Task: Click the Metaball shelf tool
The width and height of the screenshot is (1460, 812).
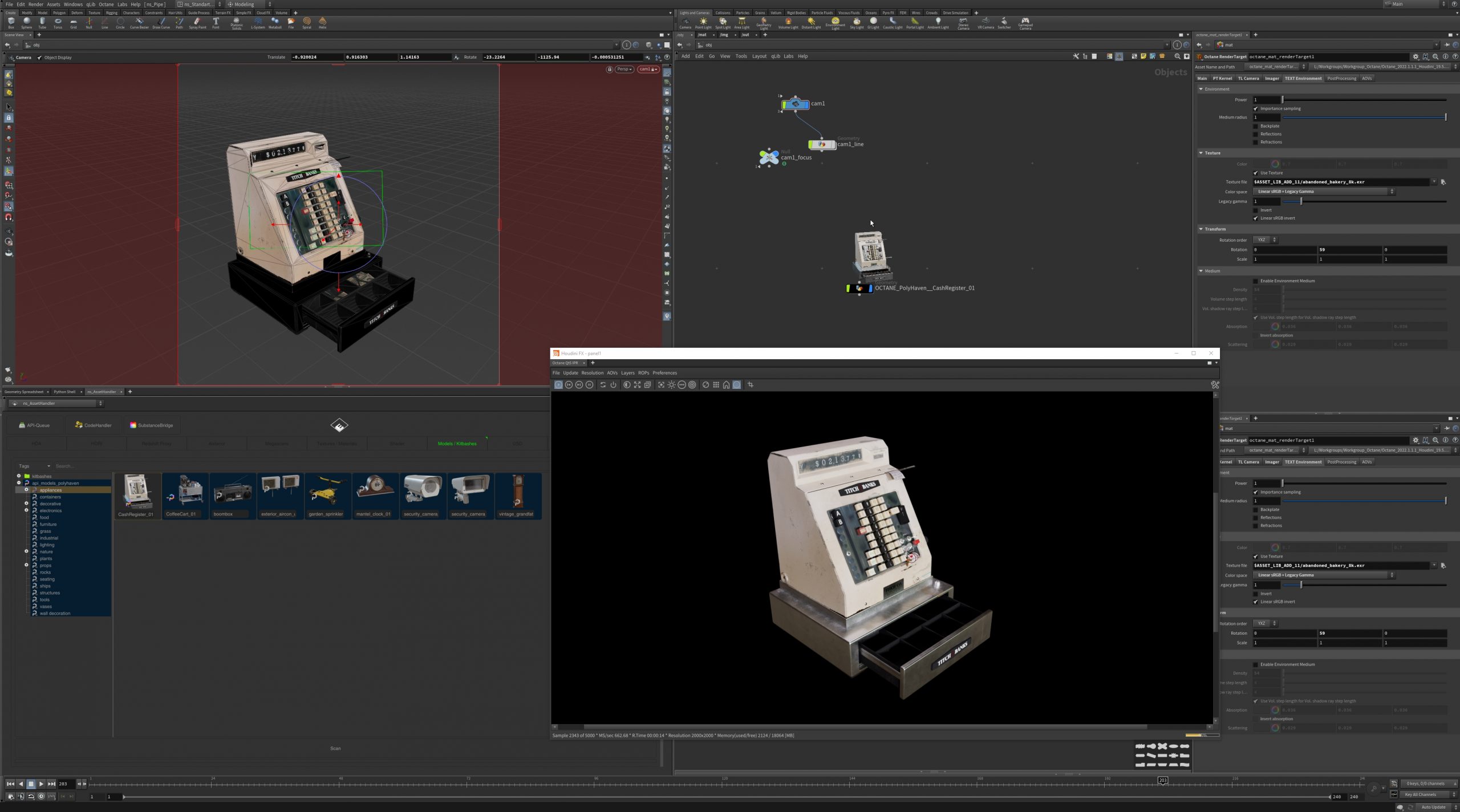Action: [x=275, y=22]
